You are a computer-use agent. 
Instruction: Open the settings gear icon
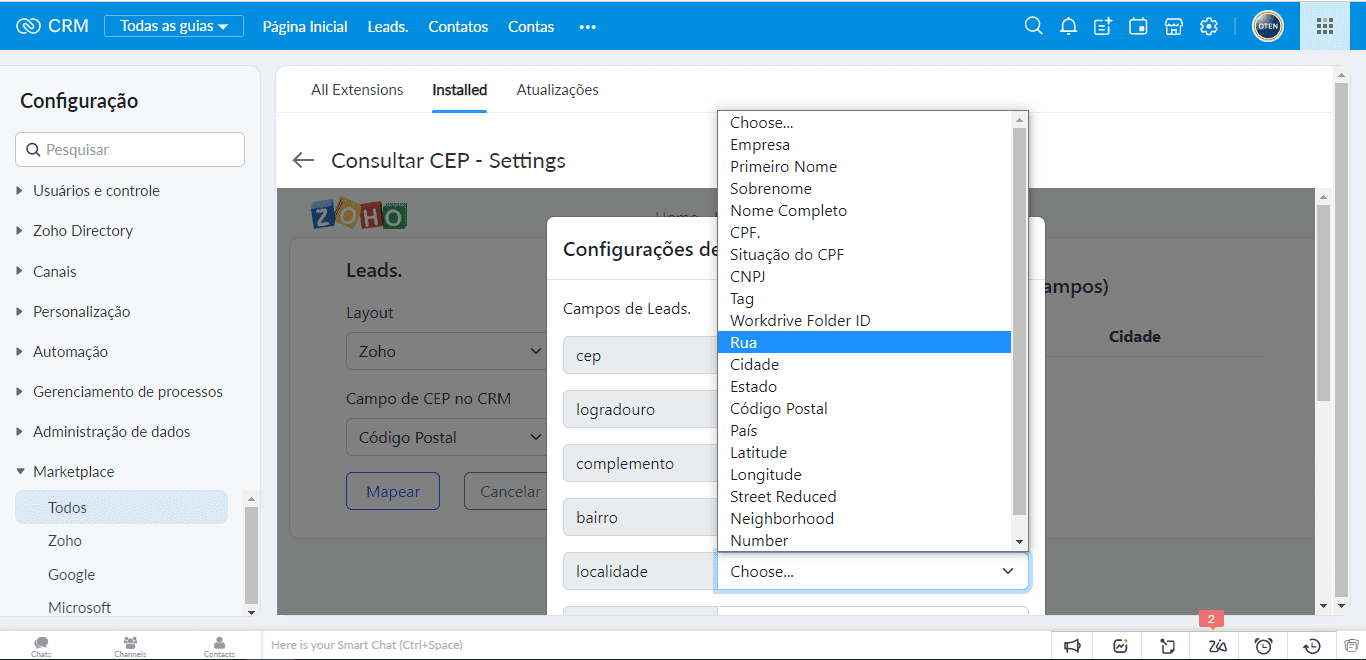click(1209, 26)
